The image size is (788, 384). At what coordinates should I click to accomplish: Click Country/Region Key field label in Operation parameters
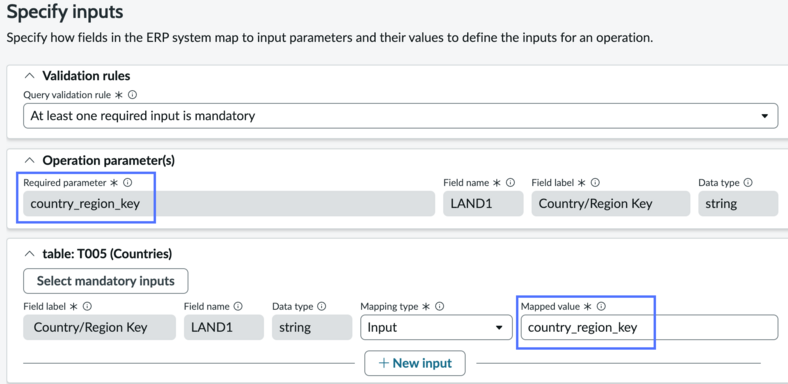point(611,204)
